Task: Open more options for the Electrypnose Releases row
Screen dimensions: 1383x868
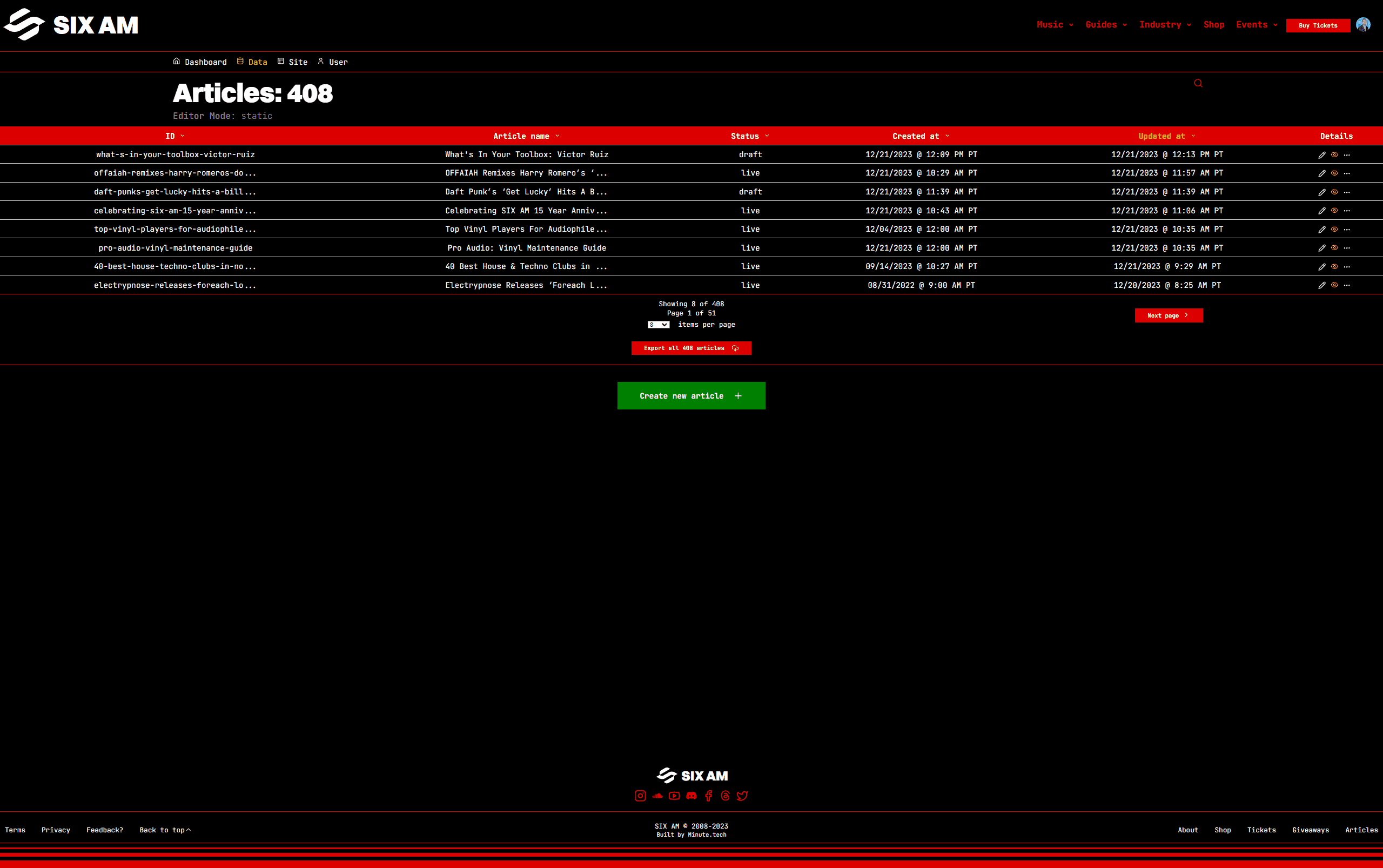Action: [x=1347, y=285]
